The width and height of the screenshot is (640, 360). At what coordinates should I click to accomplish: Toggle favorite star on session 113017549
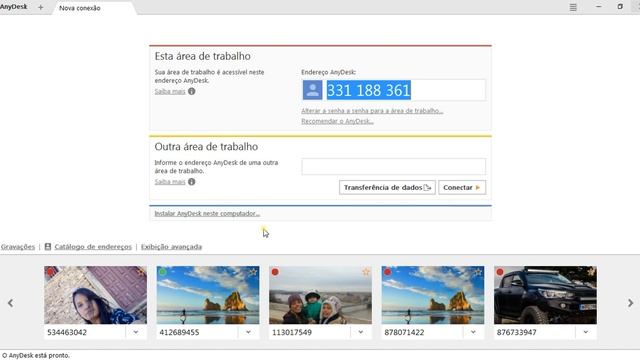click(x=366, y=271)
